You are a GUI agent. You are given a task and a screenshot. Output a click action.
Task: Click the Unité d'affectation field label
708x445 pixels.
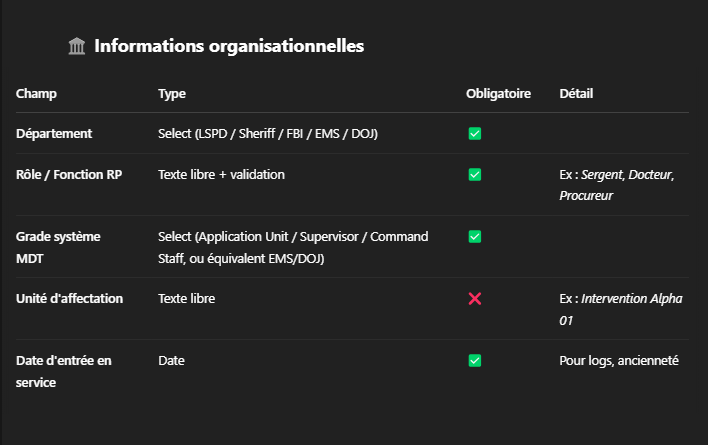coord(69,298)
